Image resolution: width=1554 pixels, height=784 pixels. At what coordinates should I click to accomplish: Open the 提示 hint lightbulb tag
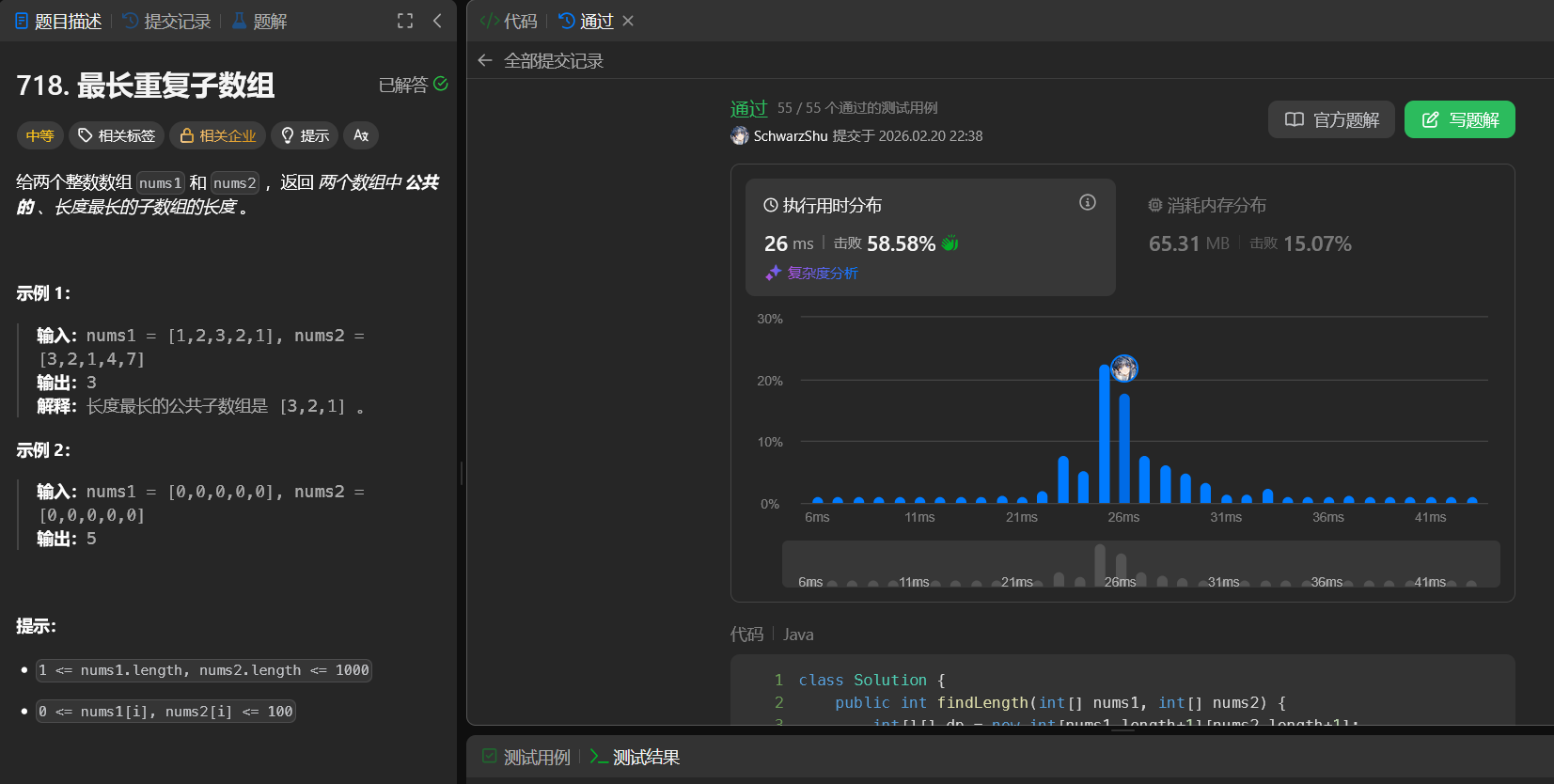pyautogui.click(x=305, y=135)
